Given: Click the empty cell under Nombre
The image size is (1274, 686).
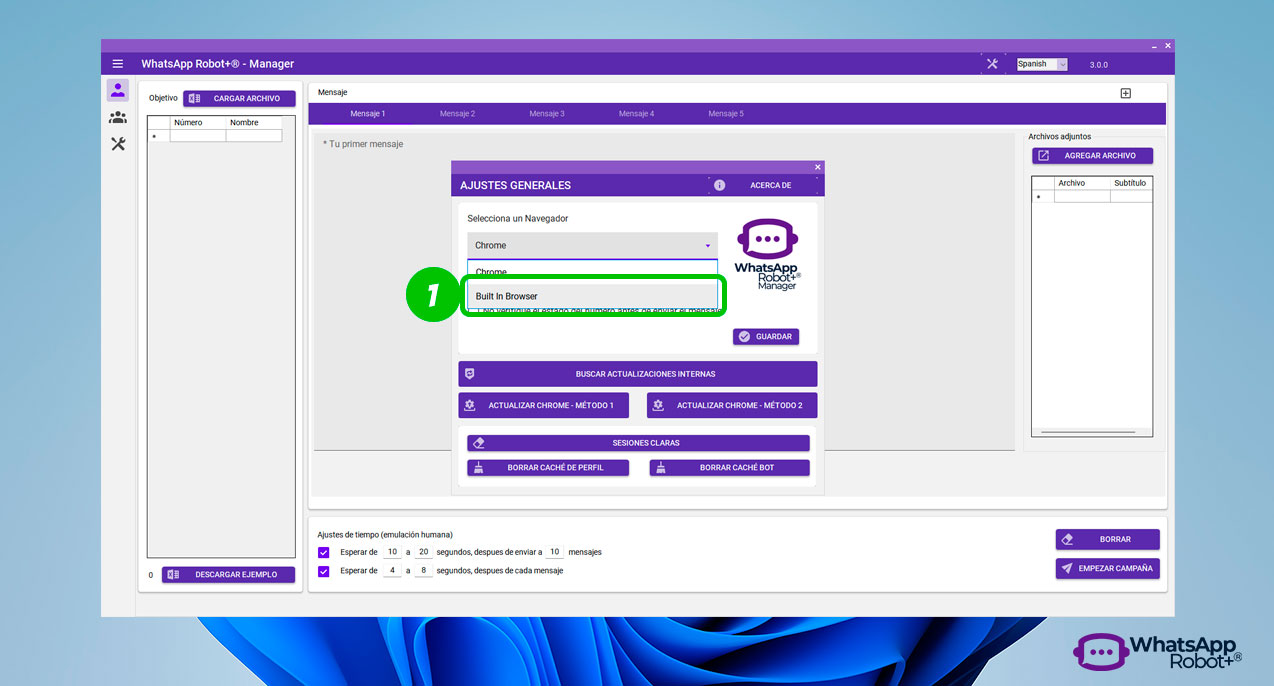Looking at the screenshot, I should coord(254,136).
